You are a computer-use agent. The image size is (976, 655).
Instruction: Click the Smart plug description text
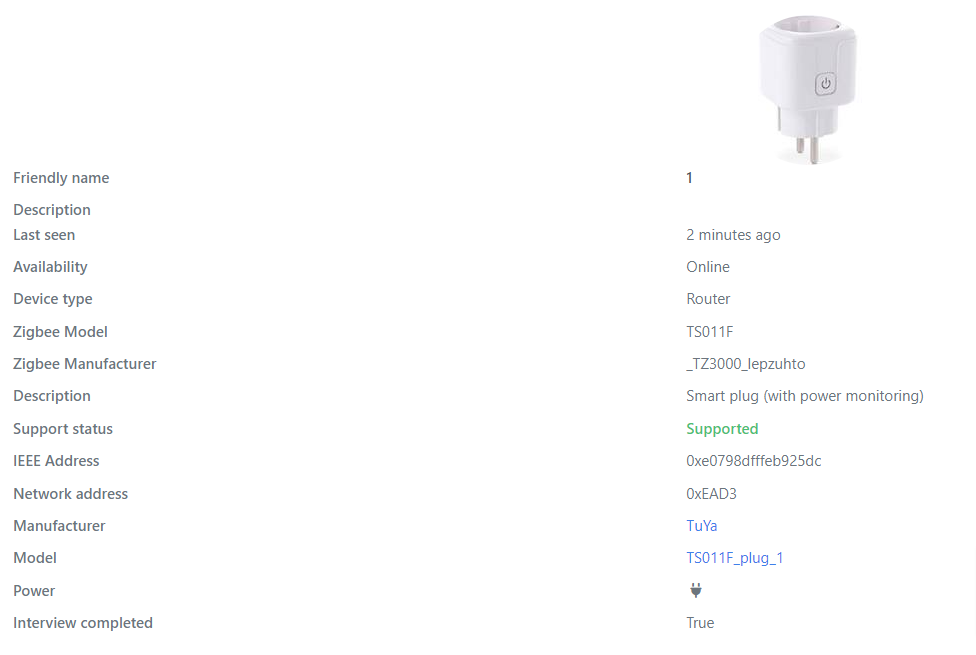coord(804,395)
